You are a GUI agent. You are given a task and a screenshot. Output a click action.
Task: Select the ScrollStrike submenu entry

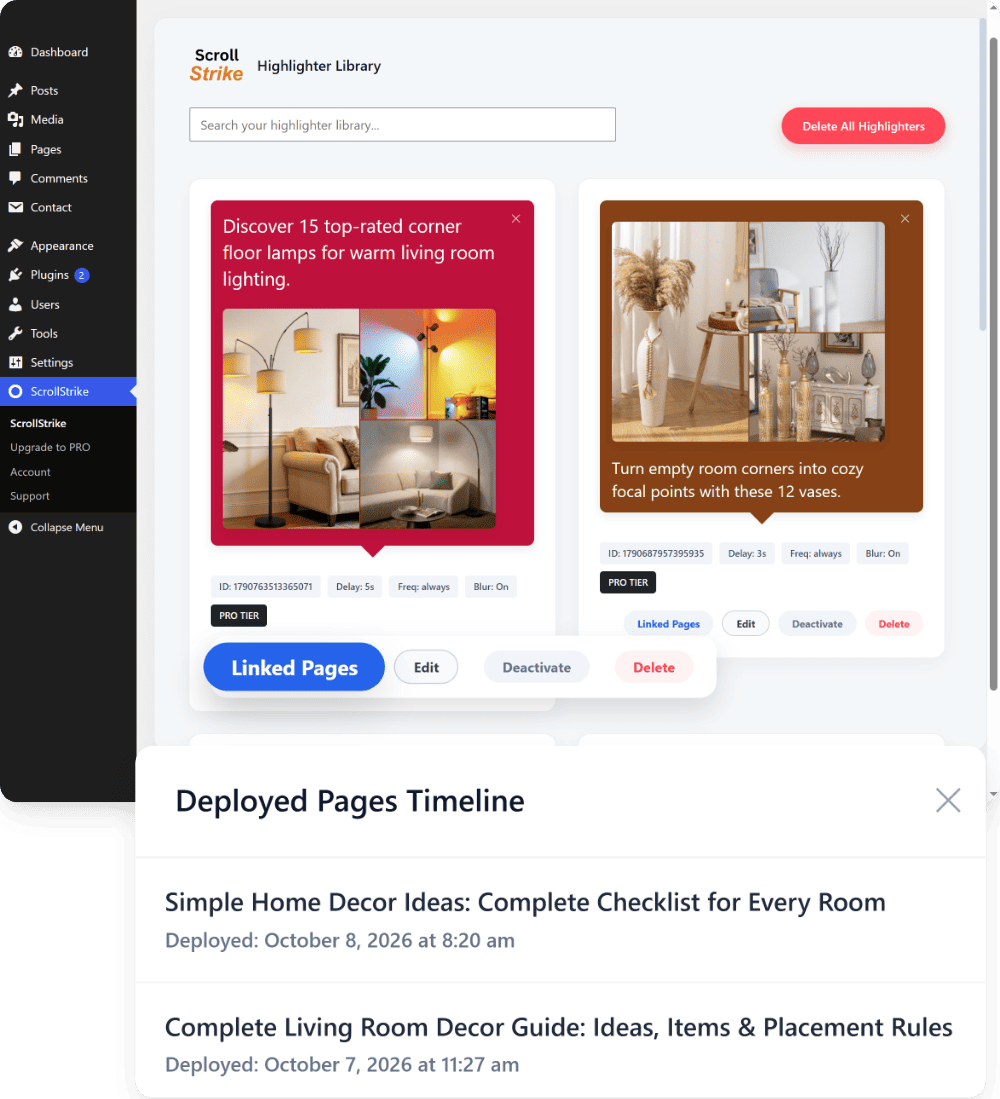(x=38, y=423)
